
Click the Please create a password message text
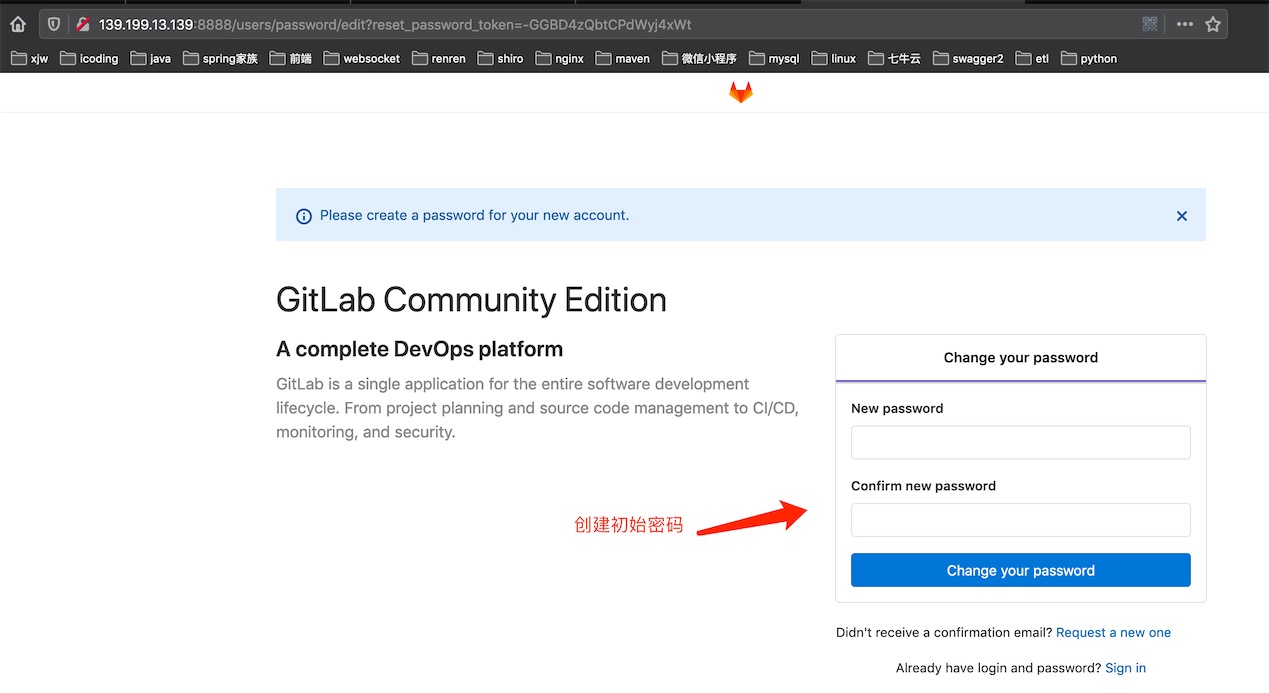[474, 215]
